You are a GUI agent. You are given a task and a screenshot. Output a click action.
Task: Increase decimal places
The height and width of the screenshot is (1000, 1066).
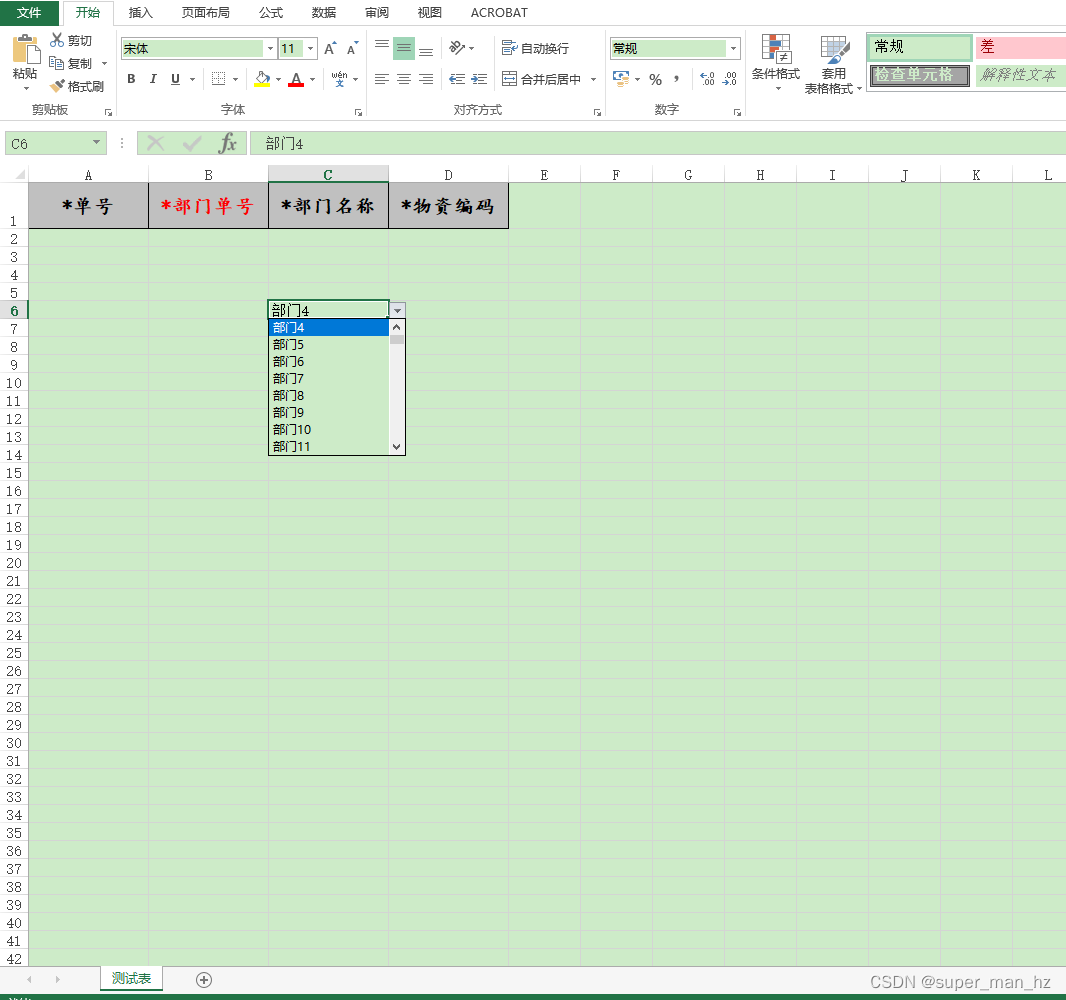click(x=707, y=79)
